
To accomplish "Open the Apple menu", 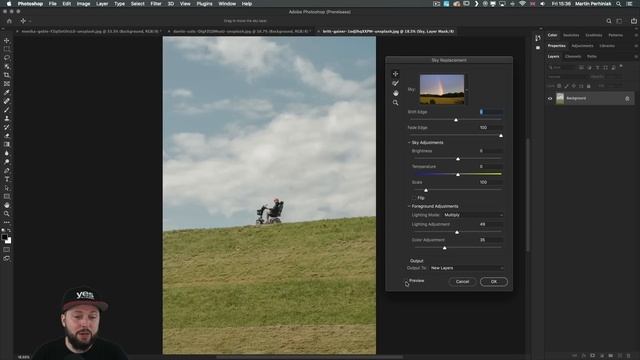I will click(x=9, y=4).
